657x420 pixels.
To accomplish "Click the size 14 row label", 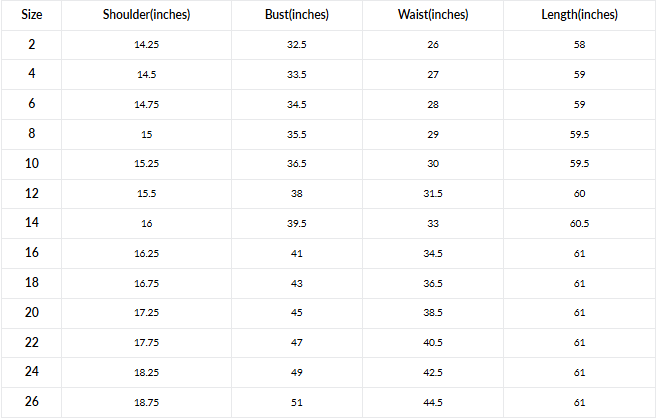I will [x=32, y=223].
